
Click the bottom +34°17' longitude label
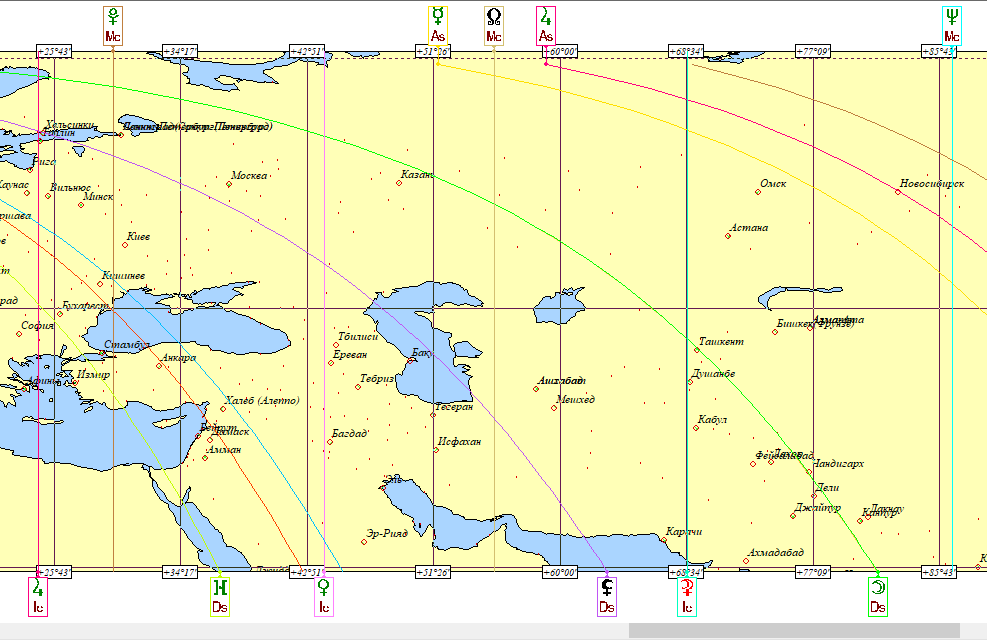180,572
